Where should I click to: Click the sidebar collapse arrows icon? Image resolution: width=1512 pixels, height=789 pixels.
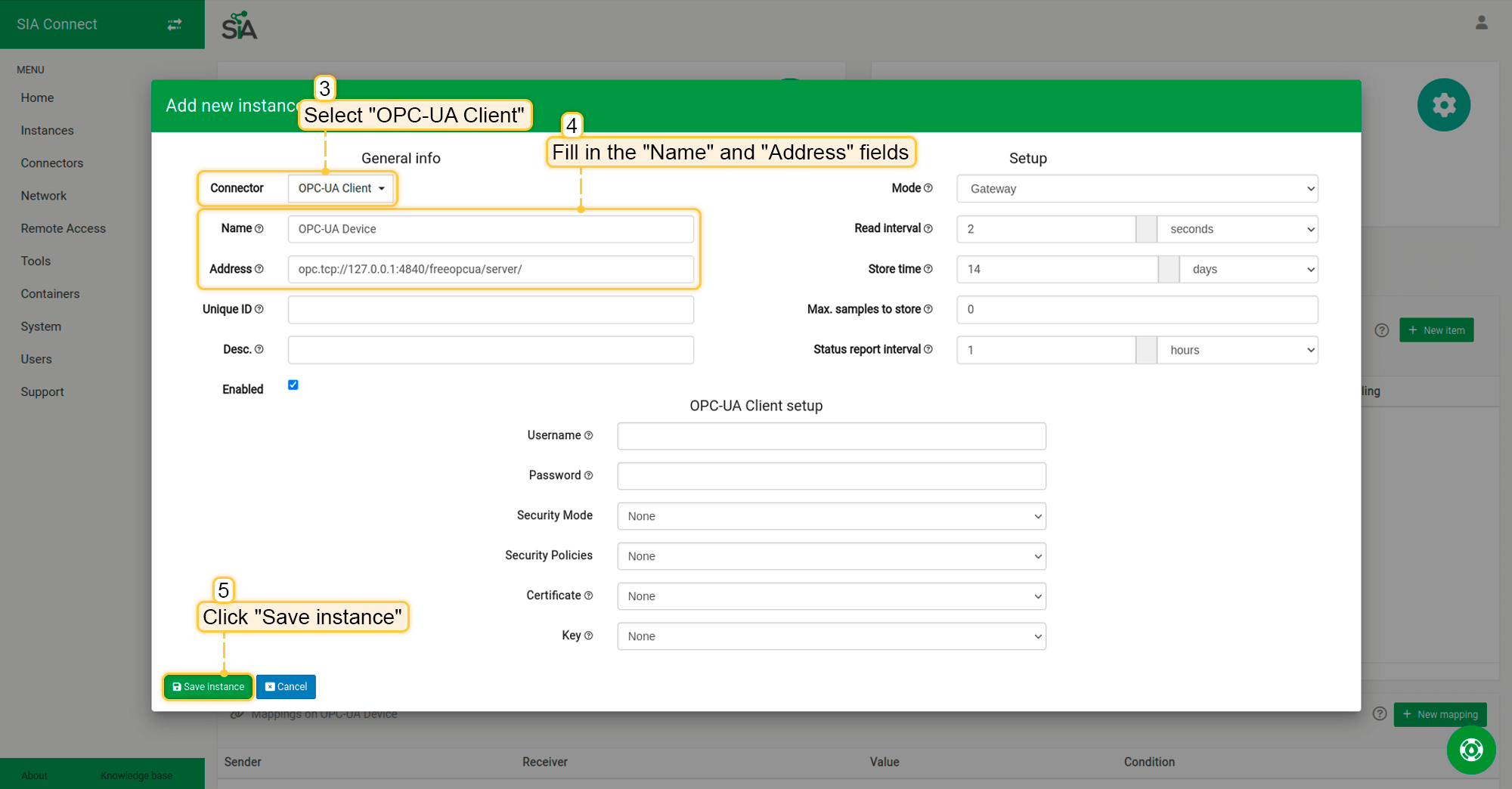click(175, 24)
